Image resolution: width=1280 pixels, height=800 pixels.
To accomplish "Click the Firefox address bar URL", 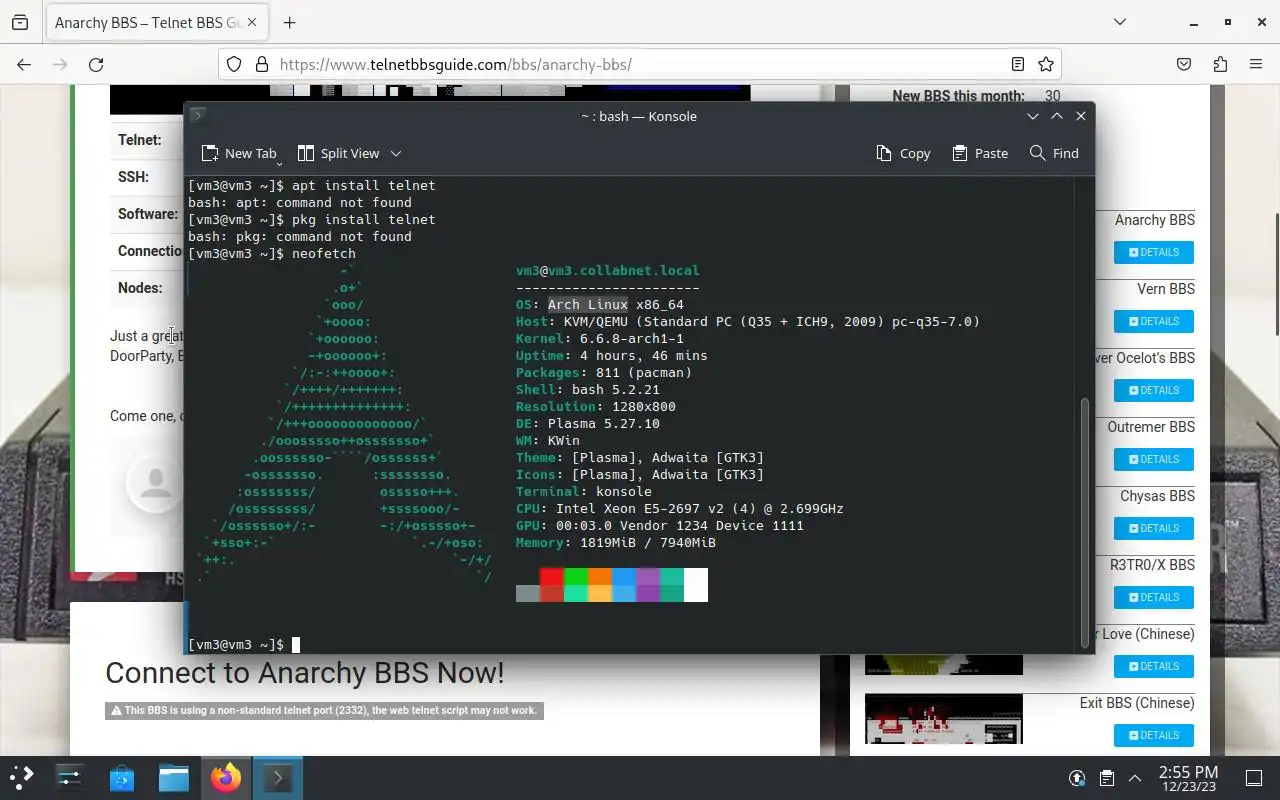I will (456, 64).
